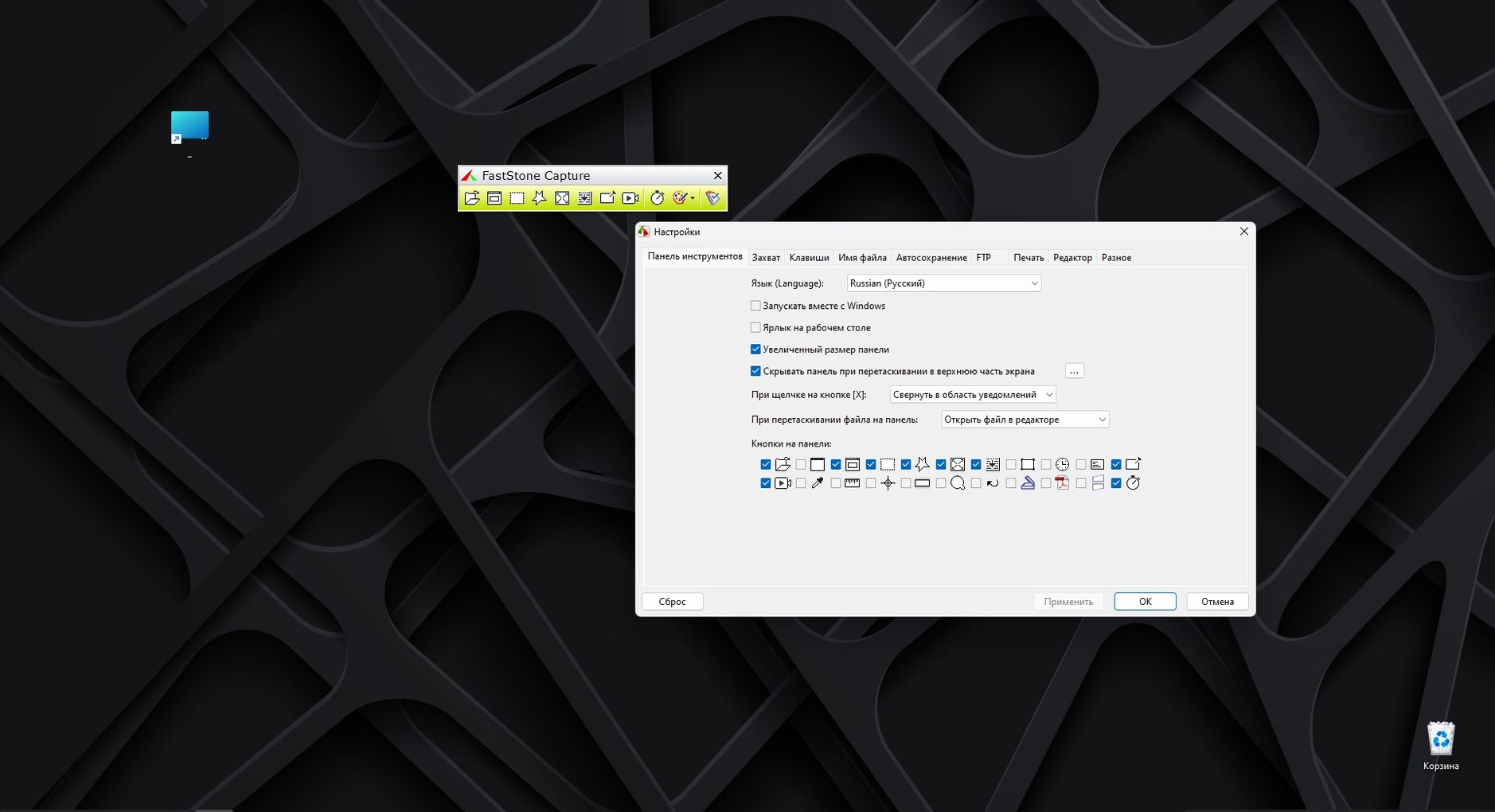
Task: Click the ellipsis button beside hide-panel option
Action: click(1074, 371)
